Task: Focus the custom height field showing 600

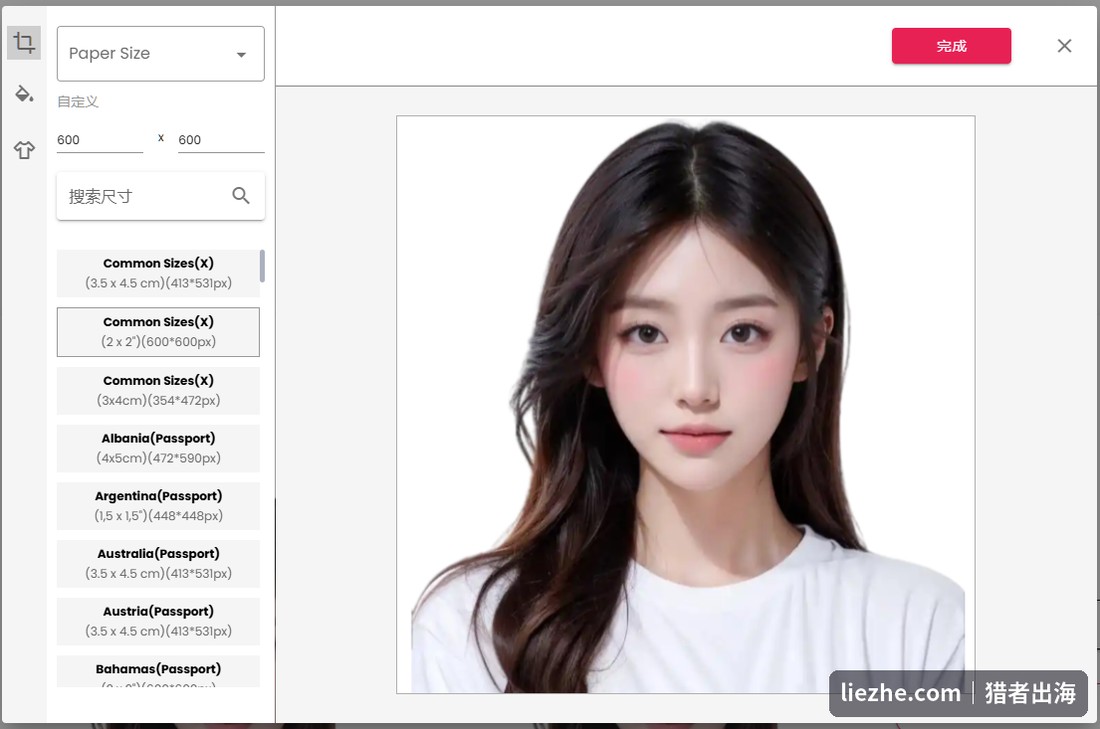Action: pos(221,140)
